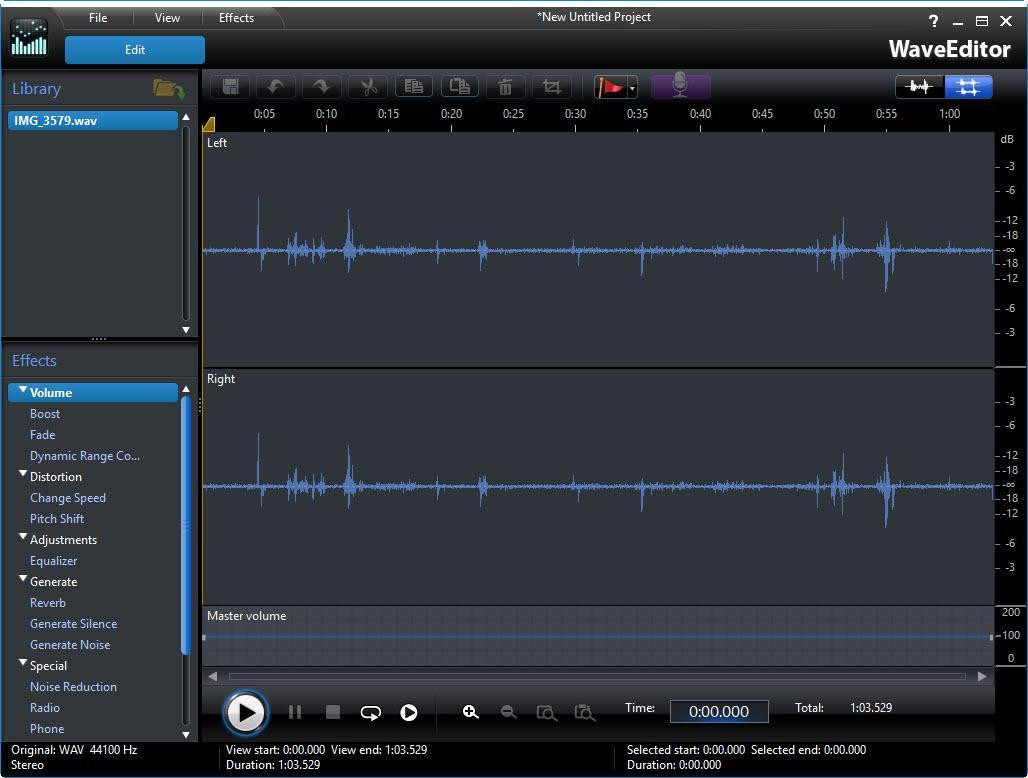Click the zoom in magnifier
Viewport: 1028px width, 778px height.
pyautogui.click(x=470, y=712)
